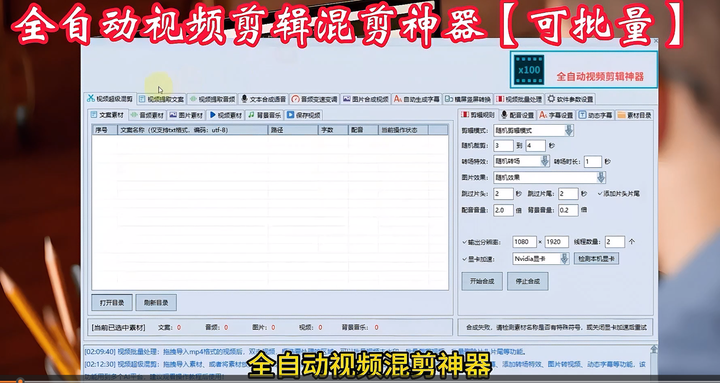Click the x100 film logo icon
This screenshot has width=720, height=383.
529,70
